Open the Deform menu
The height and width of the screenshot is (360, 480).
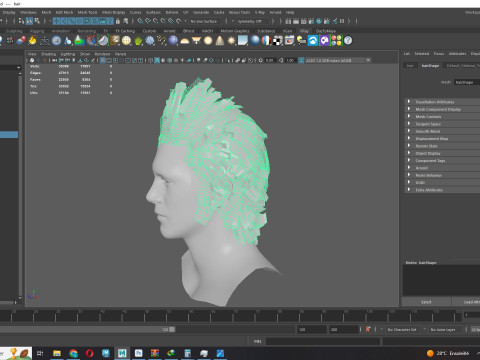[x=172, y=12]
